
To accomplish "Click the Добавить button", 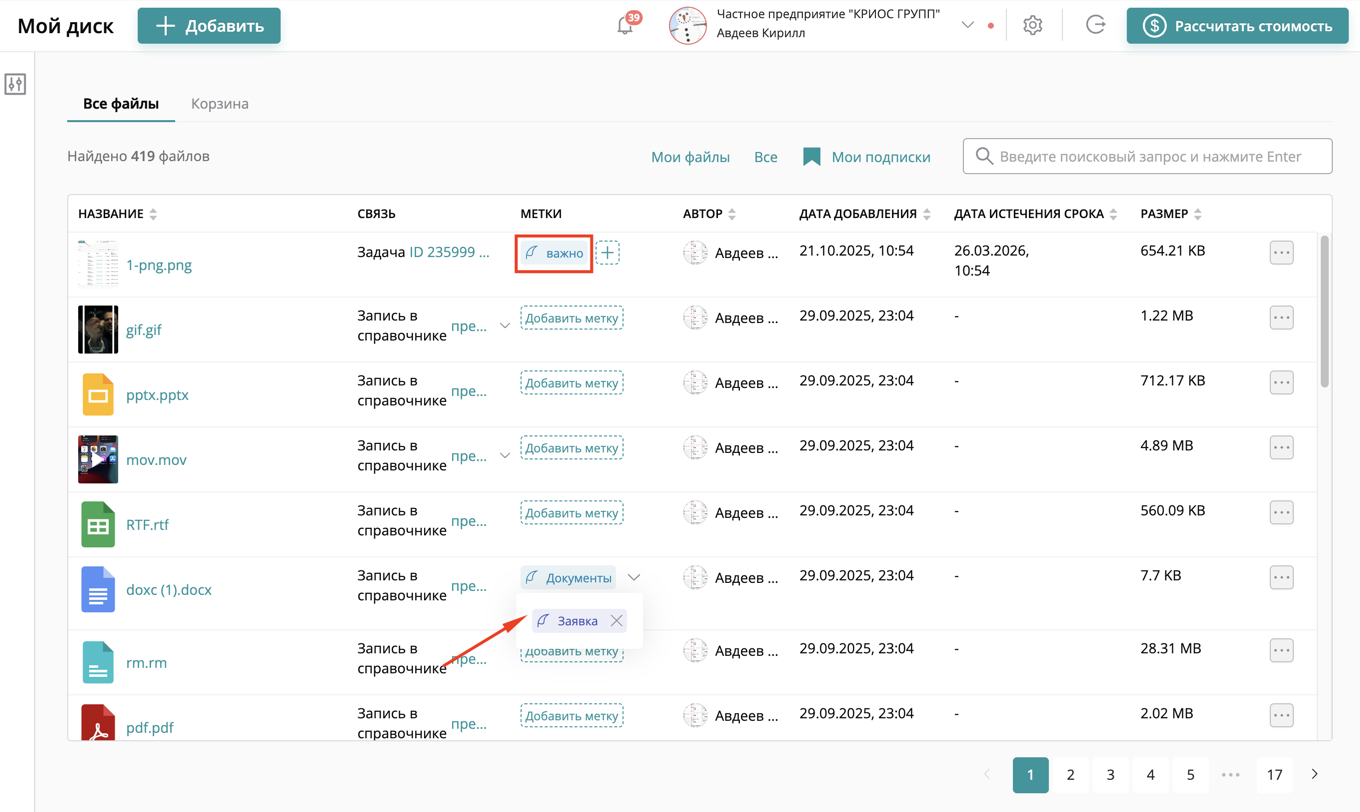I will click(x=209, y=26).
